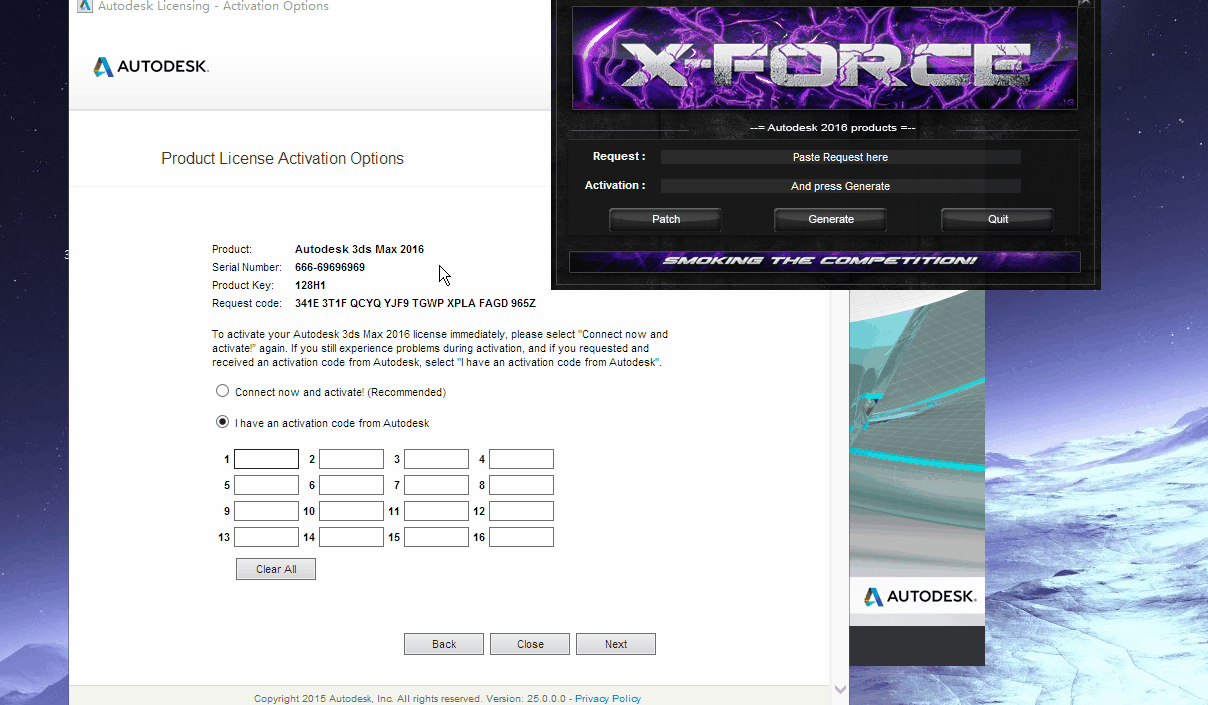Image resolution: width=1208 pixels, height=705 pixels.
Task: Focus activation code field 10
Action: (351, 511)
